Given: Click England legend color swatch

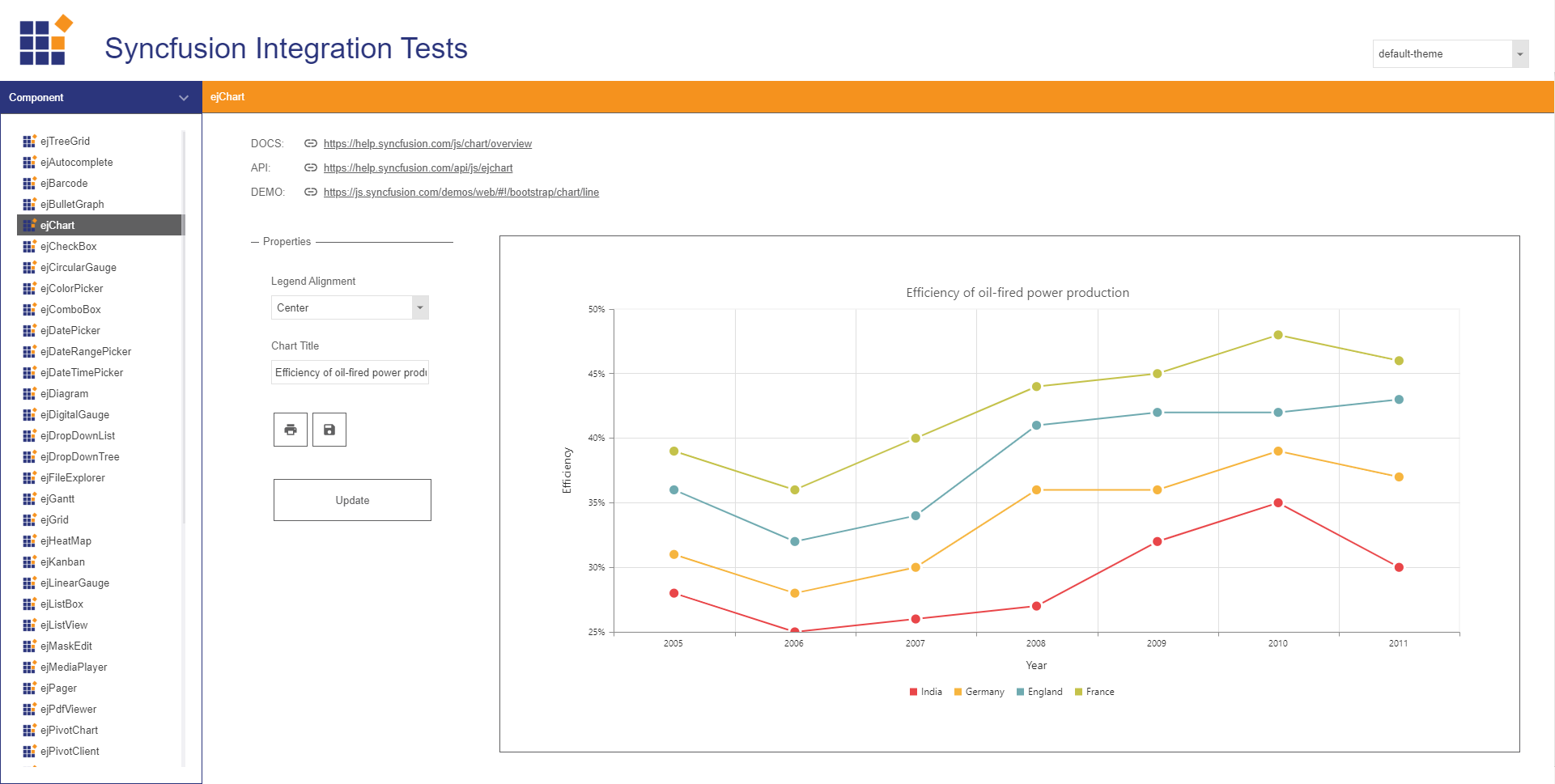Looking at the screenshot, I should click(x=1021, y=692).
